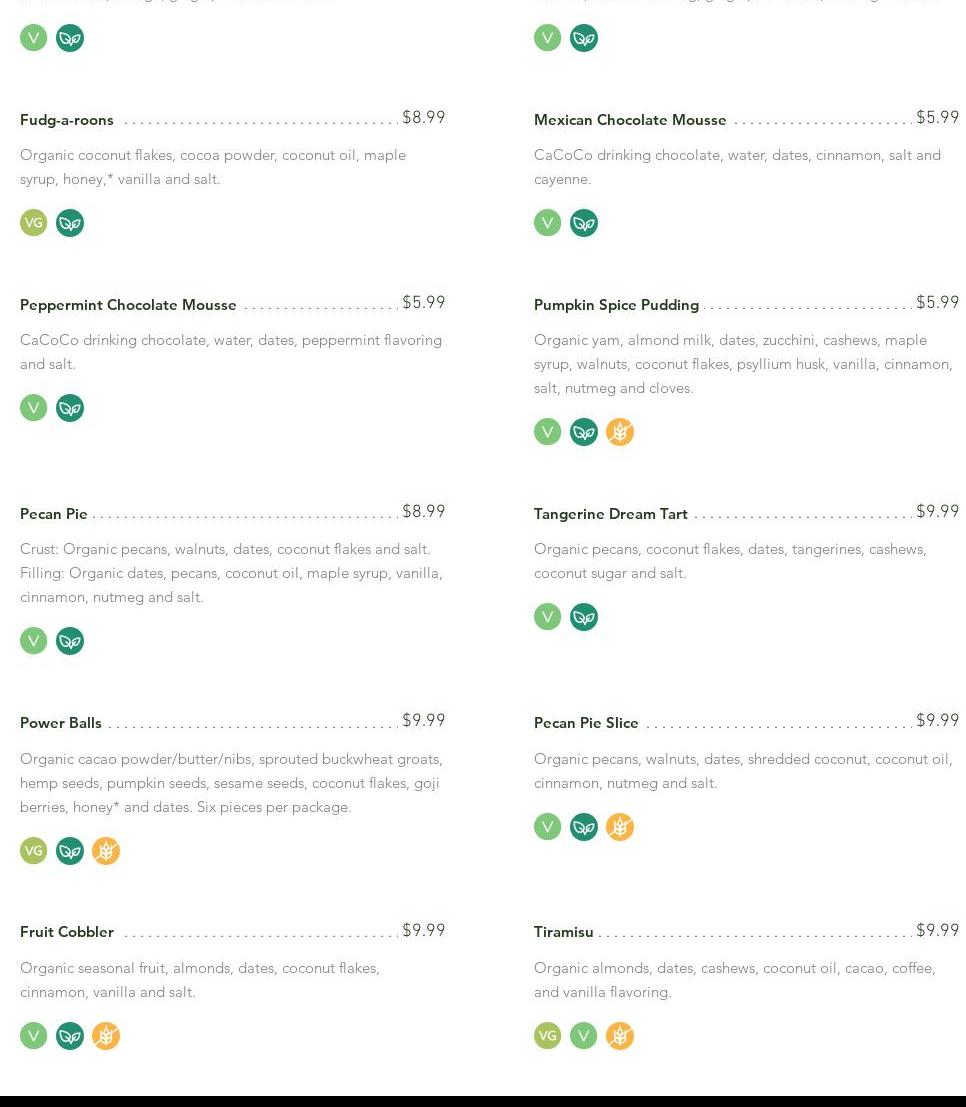The width and height of the screenshot is (966, 1107).
Task: Click the Power Balls item title
Action: click(61, 723)
